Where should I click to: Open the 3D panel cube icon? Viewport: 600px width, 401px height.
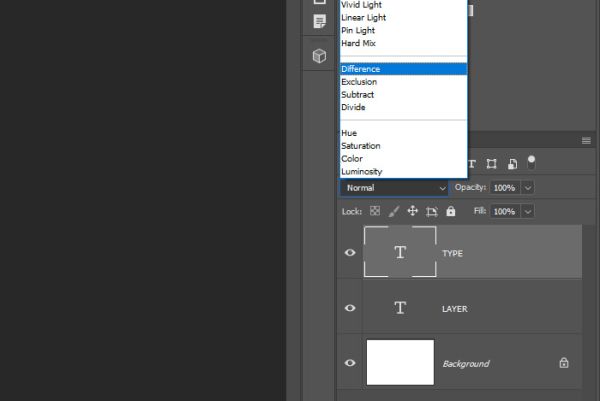pyautogui.click(x=319, y=56)
